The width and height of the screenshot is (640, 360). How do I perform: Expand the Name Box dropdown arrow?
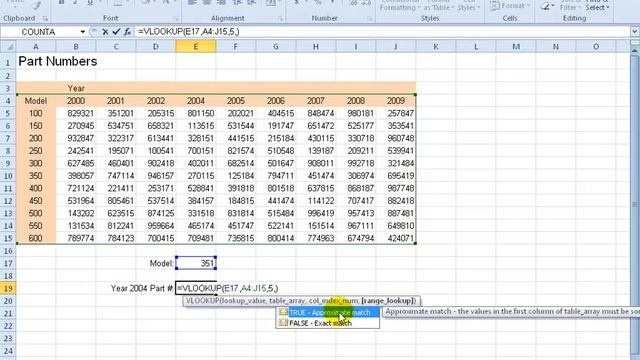click(82, 32)
